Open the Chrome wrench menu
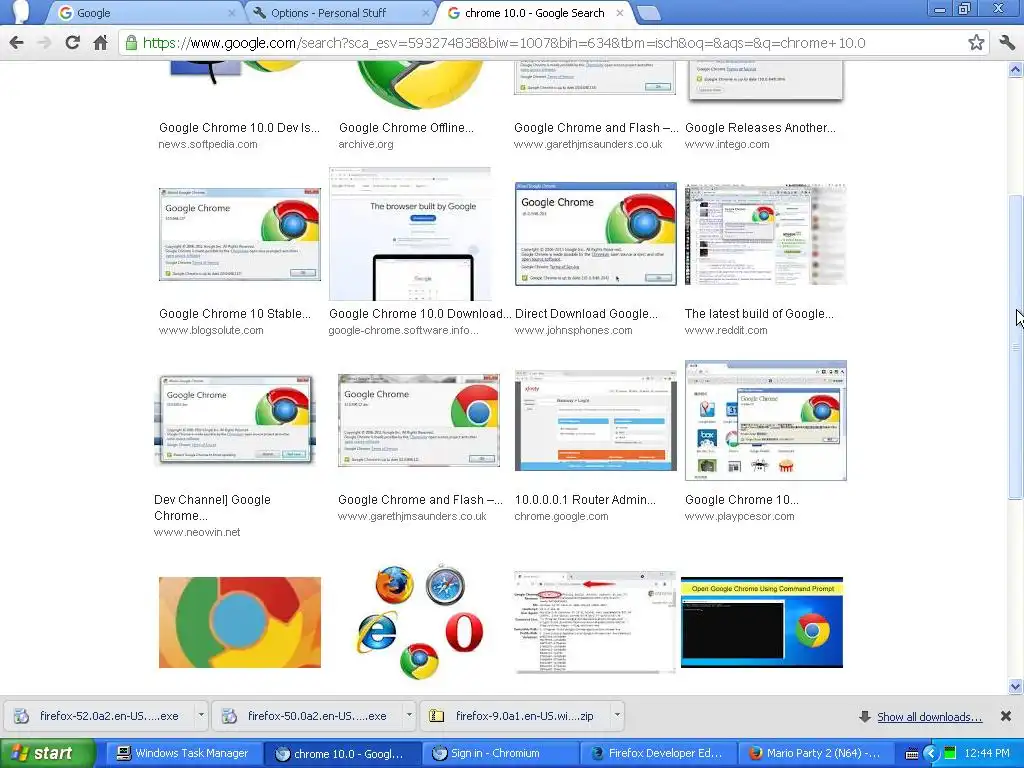 coord(1006,43)
